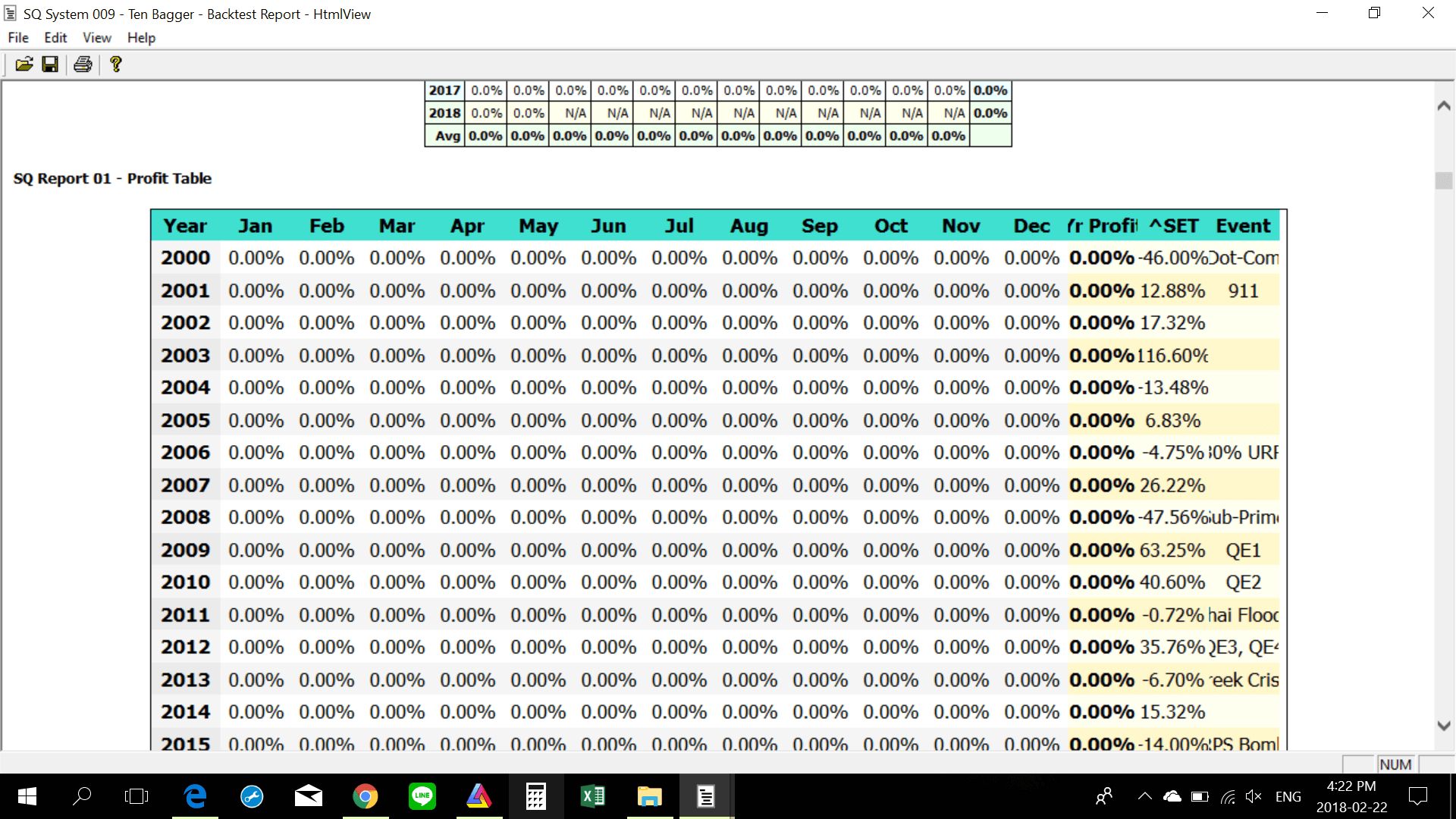Click the vertical scrollbar thumb
This screenshot has width=1456, height=819.
click(x=1444, y=180)
